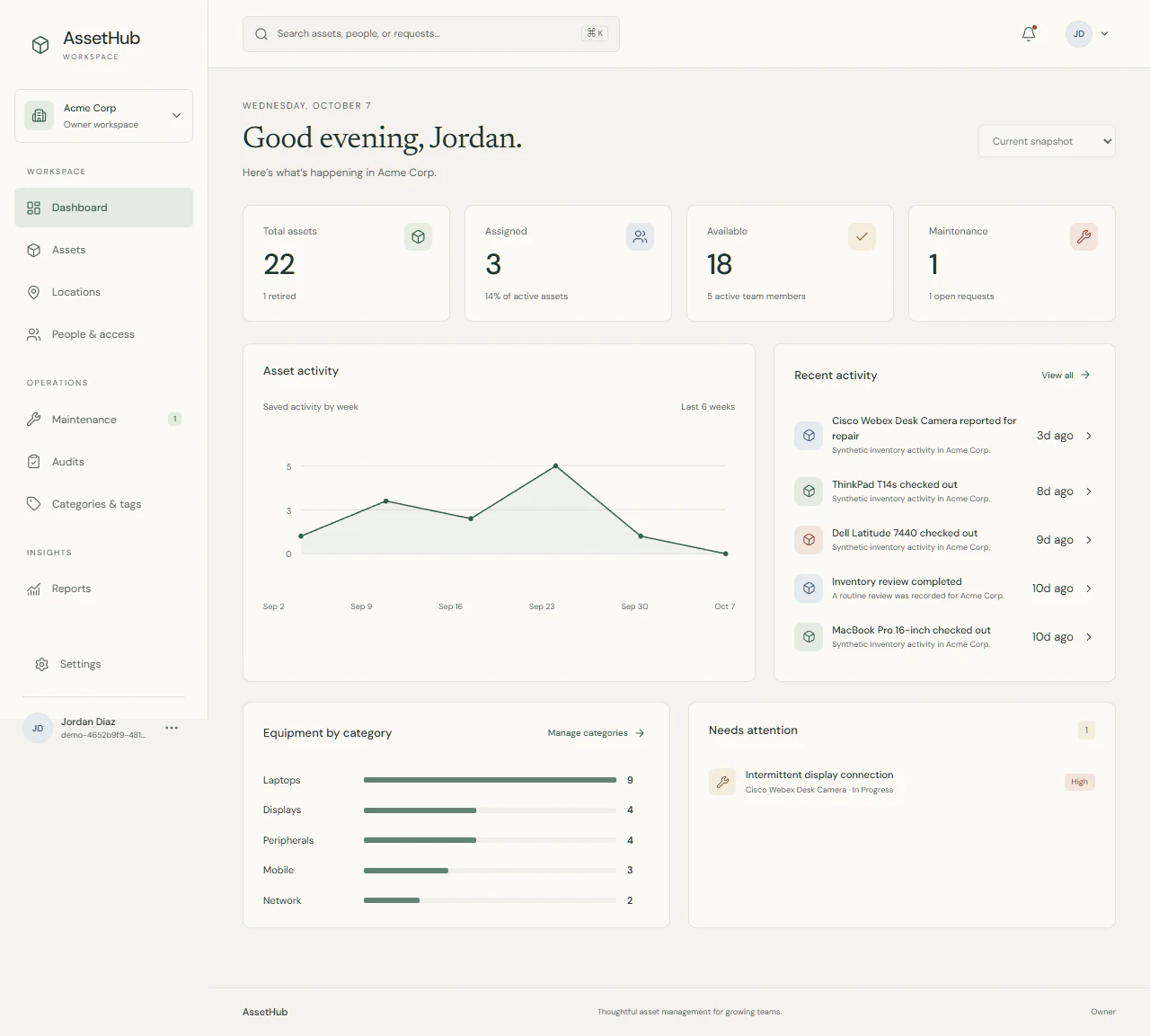Expand the Acme Corp workspace switcher
The image size is (1150, 1036).
[x=103, y=116]
